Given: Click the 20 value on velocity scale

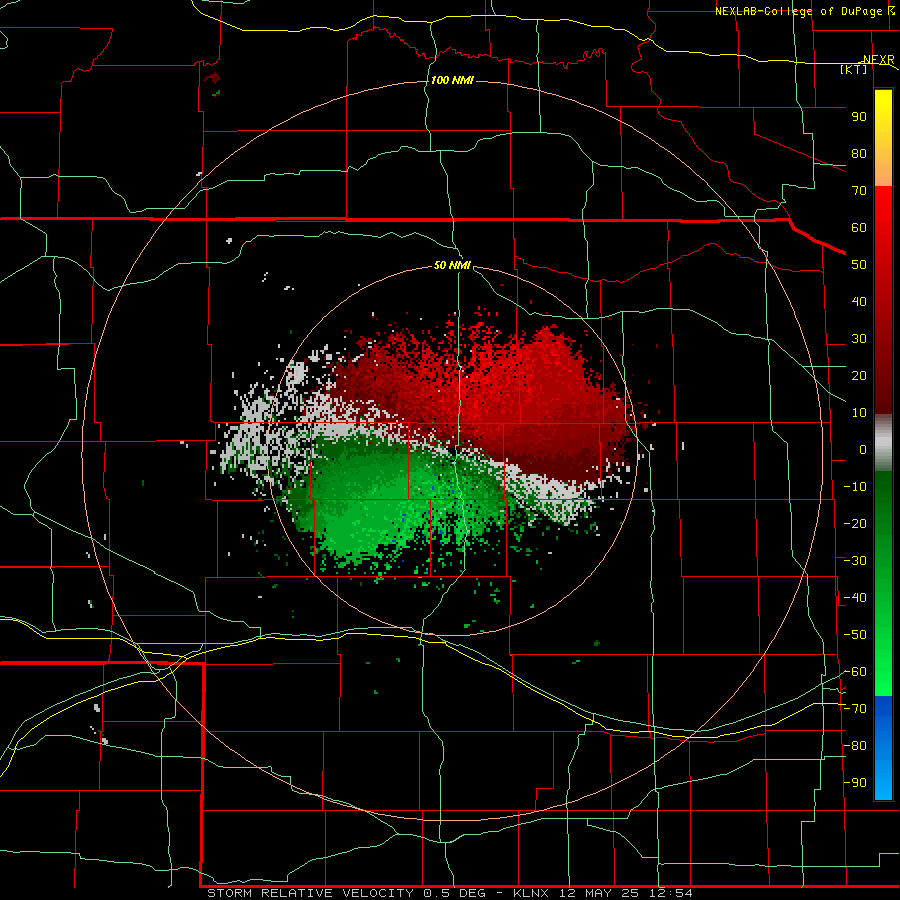Looking at the screenshot, I should (859, 375).
